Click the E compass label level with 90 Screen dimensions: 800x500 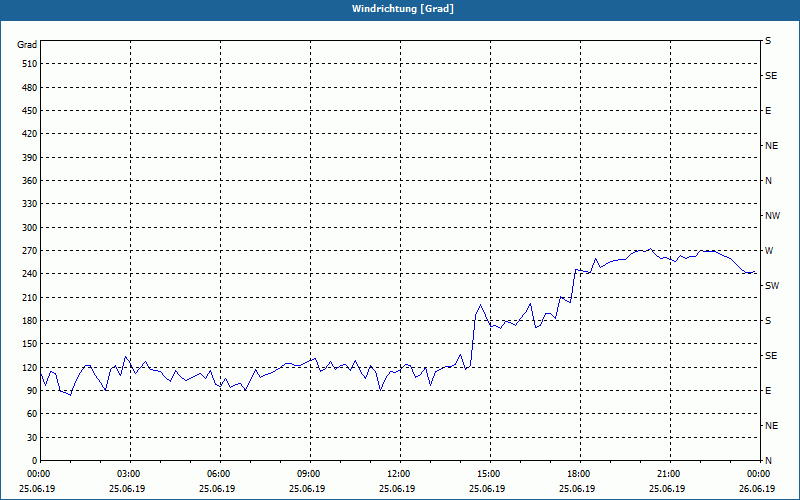(x=768, y=391)
